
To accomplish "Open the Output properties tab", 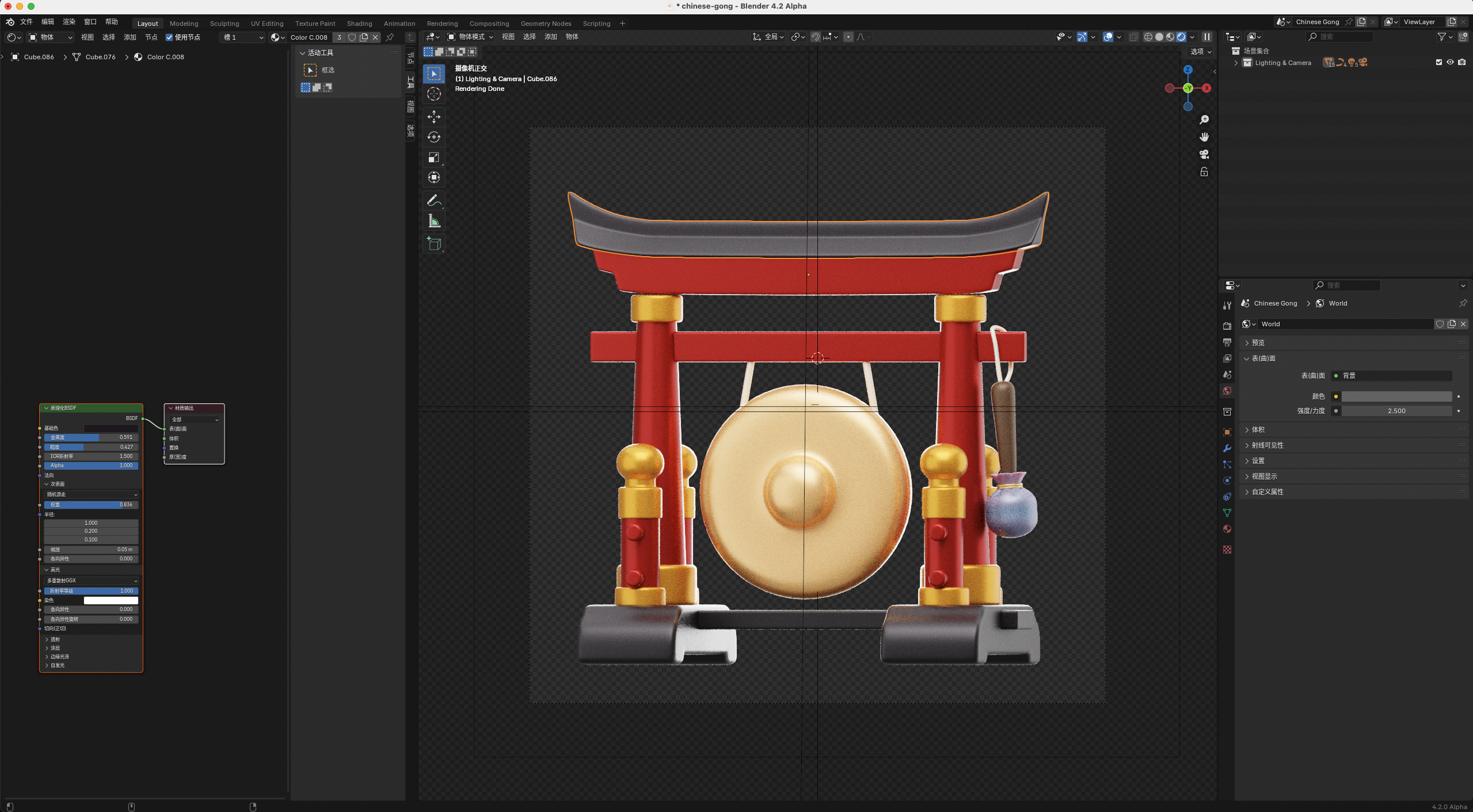I will (1227, 342).
